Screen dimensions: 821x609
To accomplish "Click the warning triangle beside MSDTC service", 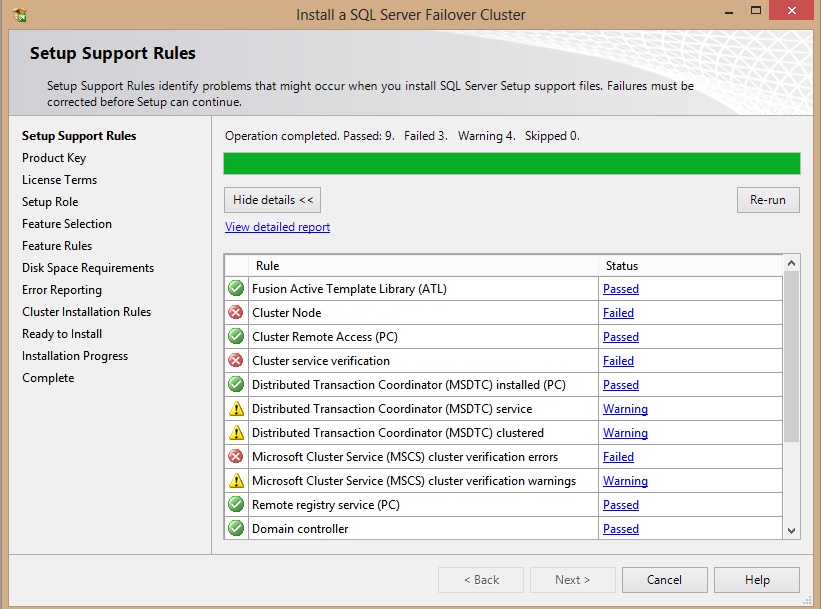I will coord(236,408).
